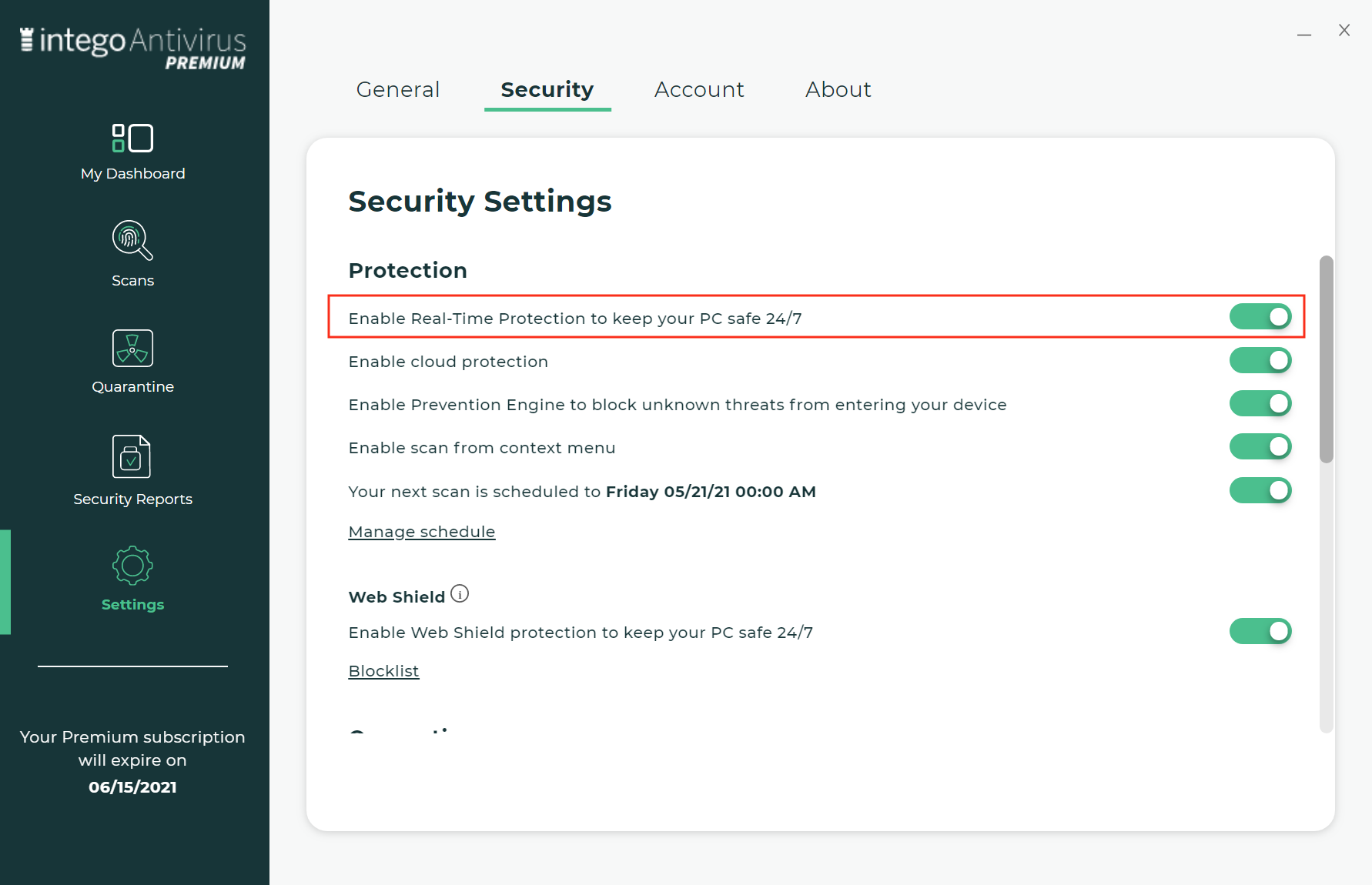Click the Intego Antivirus Premium logo
This screenshot has height=885, width=1372.
133,48
